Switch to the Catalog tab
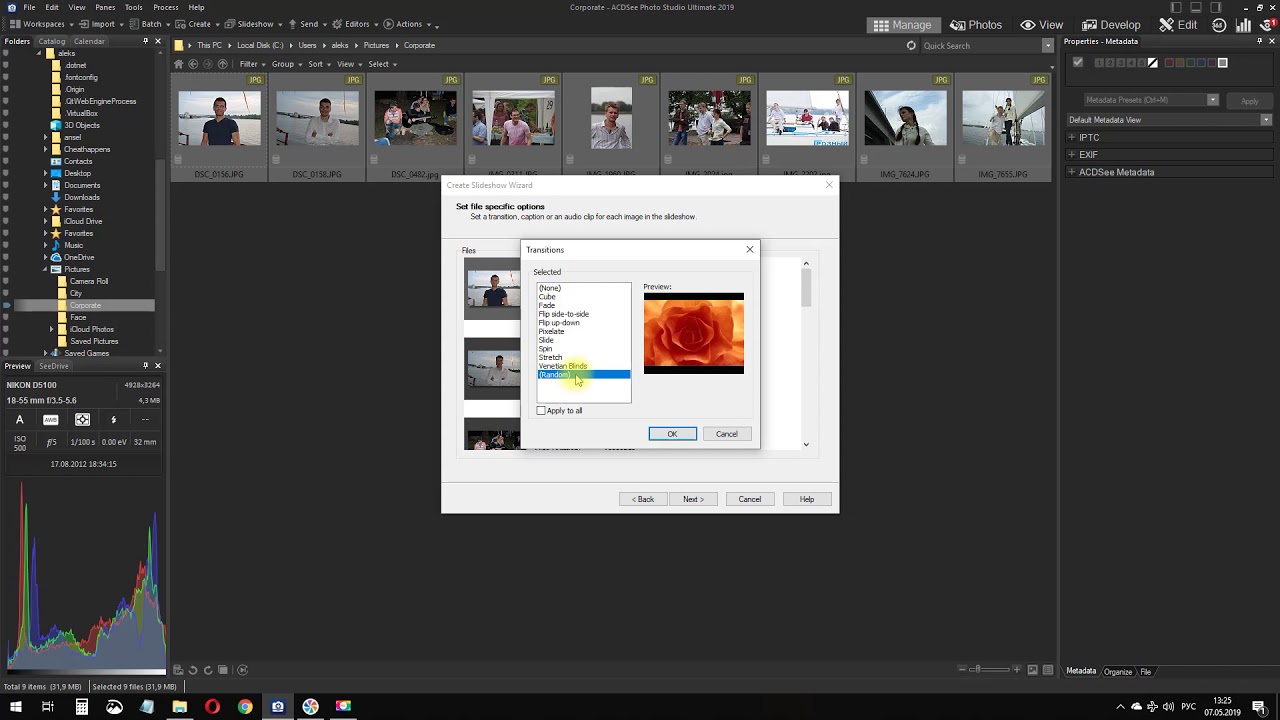 tap(51, 41)
